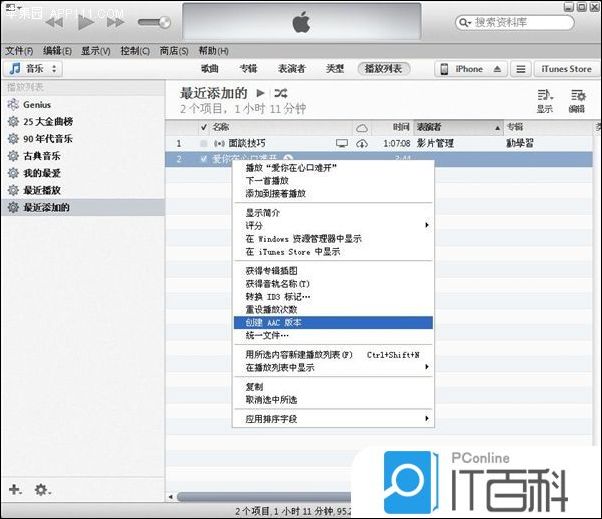This screenshot has height=519, width=602.
Task: Expand the 在播放列表中显示 submenu
Action: point(333,368)
